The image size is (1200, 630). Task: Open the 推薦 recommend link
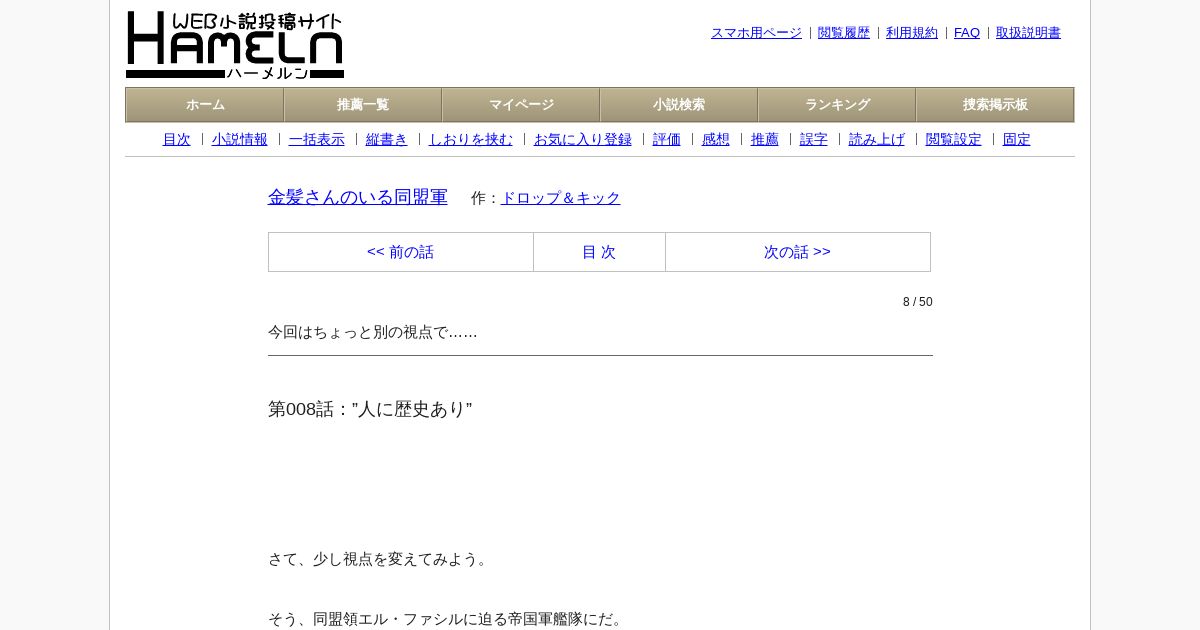pos(765,140)
